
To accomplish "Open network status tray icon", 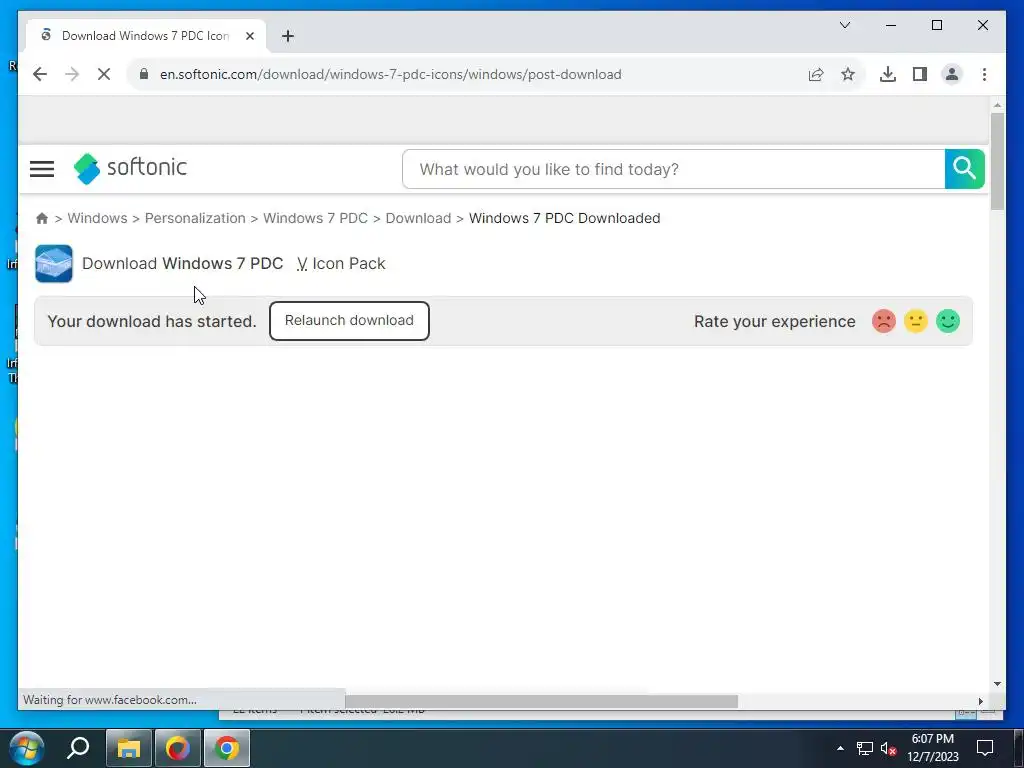I will 865,748.
